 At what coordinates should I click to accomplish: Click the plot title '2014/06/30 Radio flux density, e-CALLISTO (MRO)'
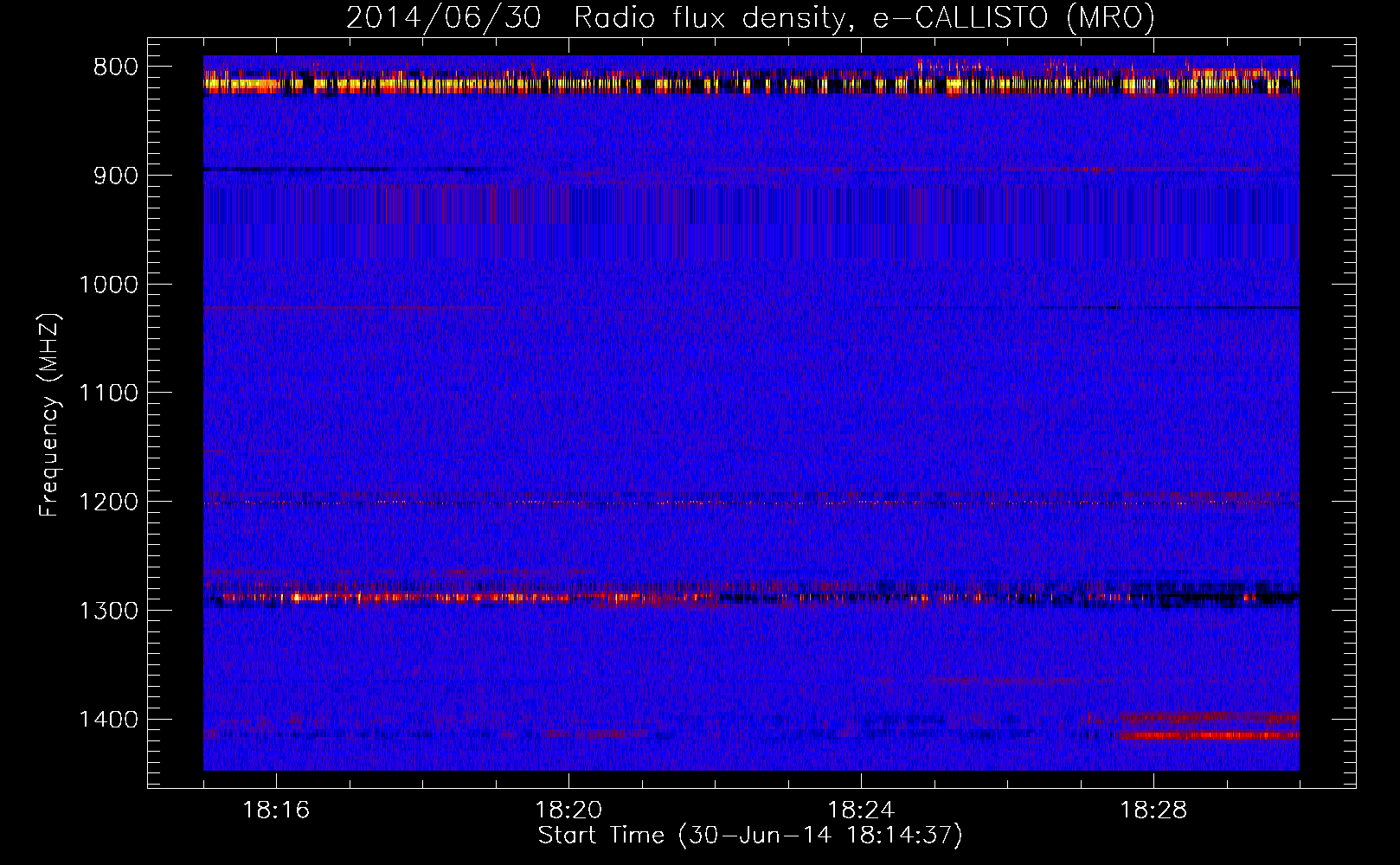[750, 18]
